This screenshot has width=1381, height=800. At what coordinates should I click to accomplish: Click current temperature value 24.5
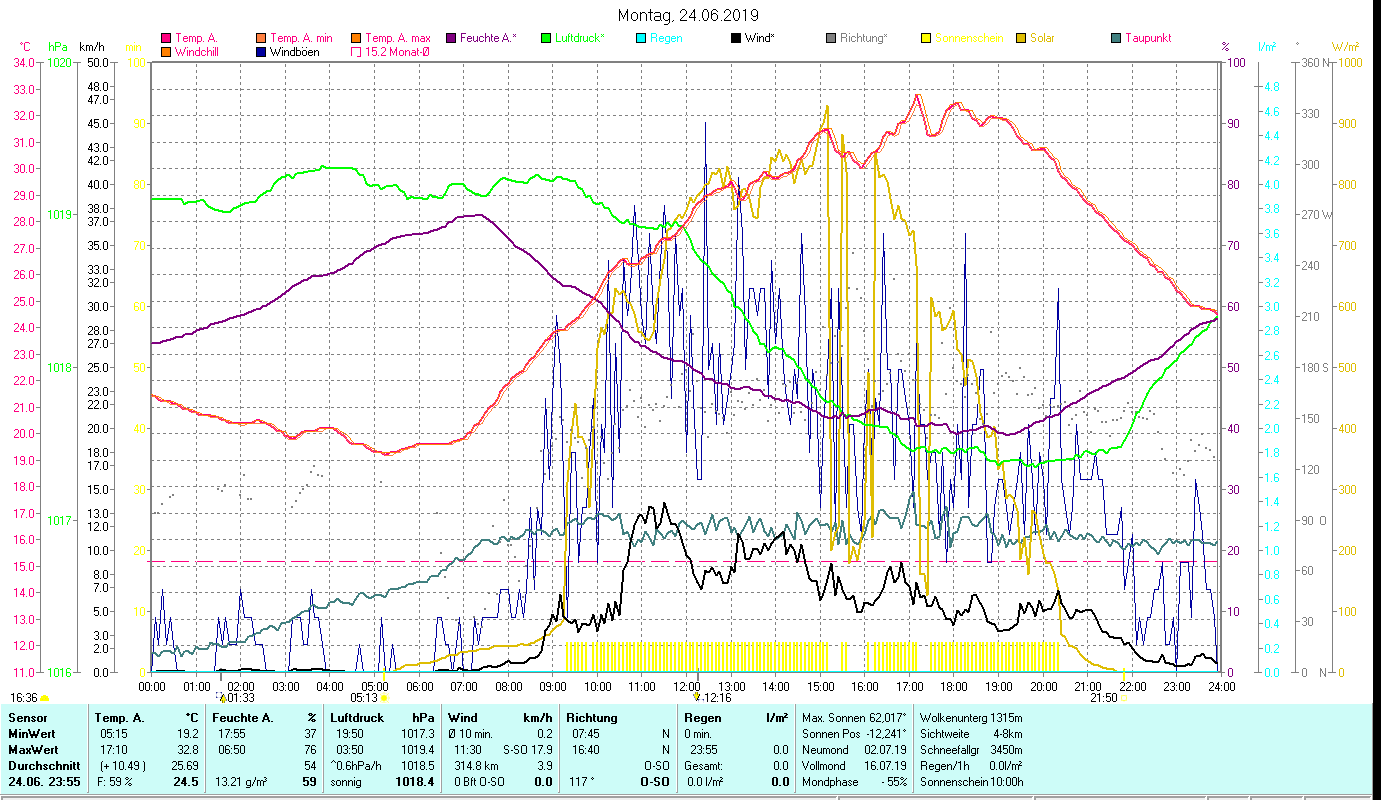pyautogui.click(x=186, y=782)
